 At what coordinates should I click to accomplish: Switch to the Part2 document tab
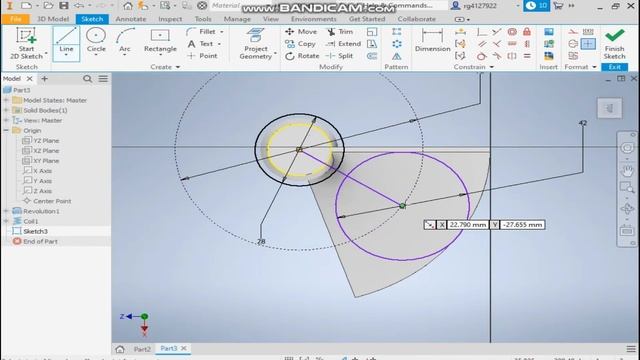click(142, 349)
